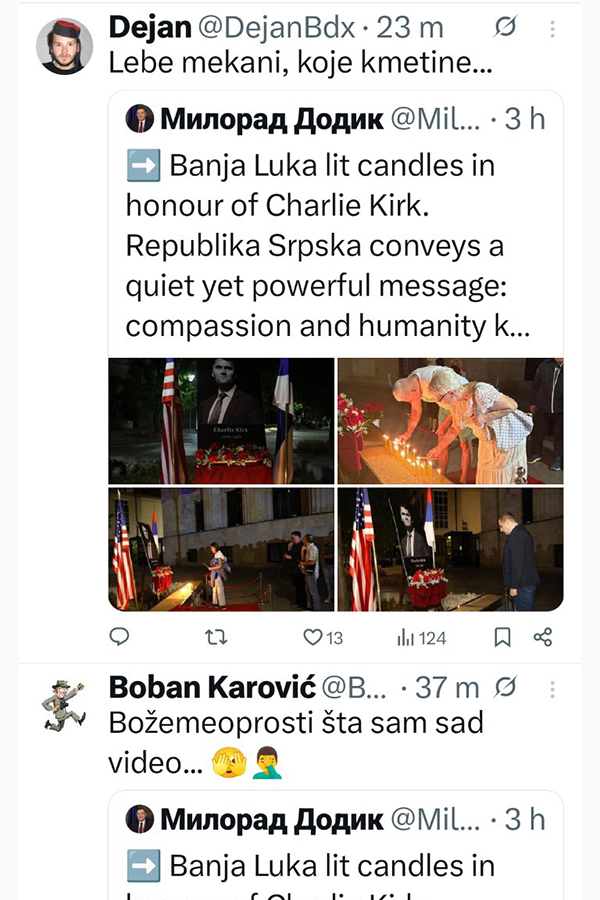Screen dimensions: 600x900
Task: Open the reply icon under Dejan's post
Action: (119, 637)
